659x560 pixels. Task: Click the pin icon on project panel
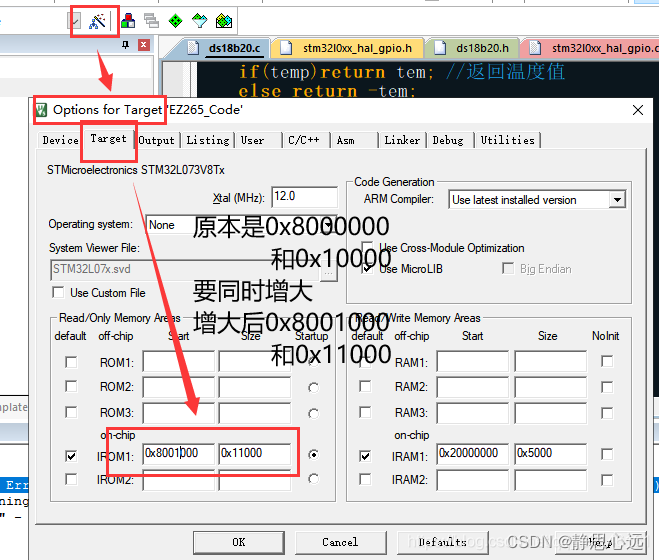point(125,45)
